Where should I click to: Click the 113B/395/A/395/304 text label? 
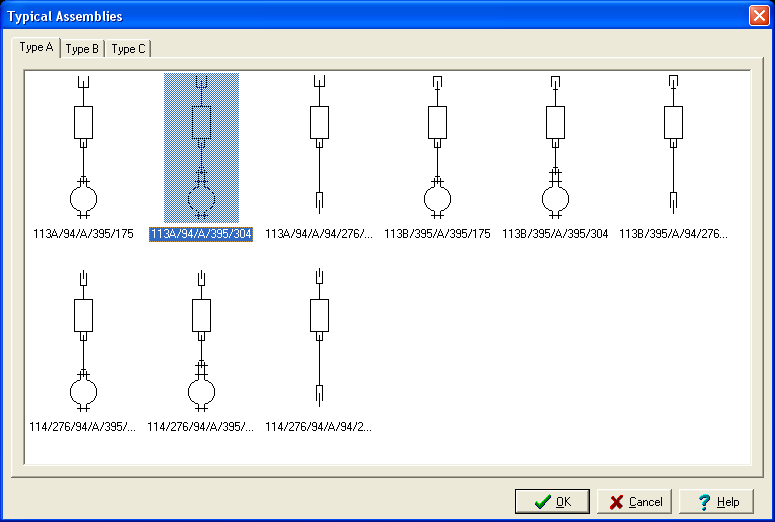pyautogui.click(x=555, y=234)
